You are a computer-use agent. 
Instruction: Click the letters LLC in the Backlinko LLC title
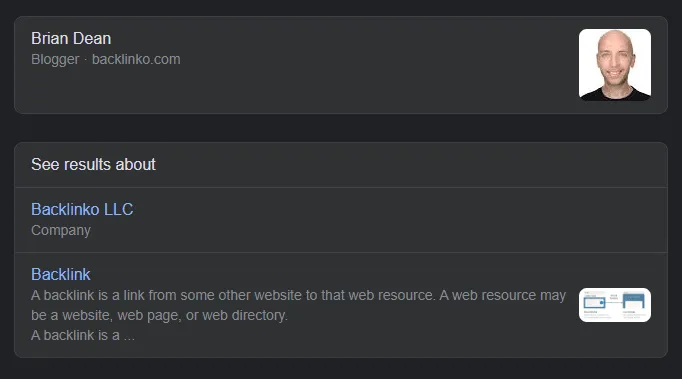coord(118,209)
